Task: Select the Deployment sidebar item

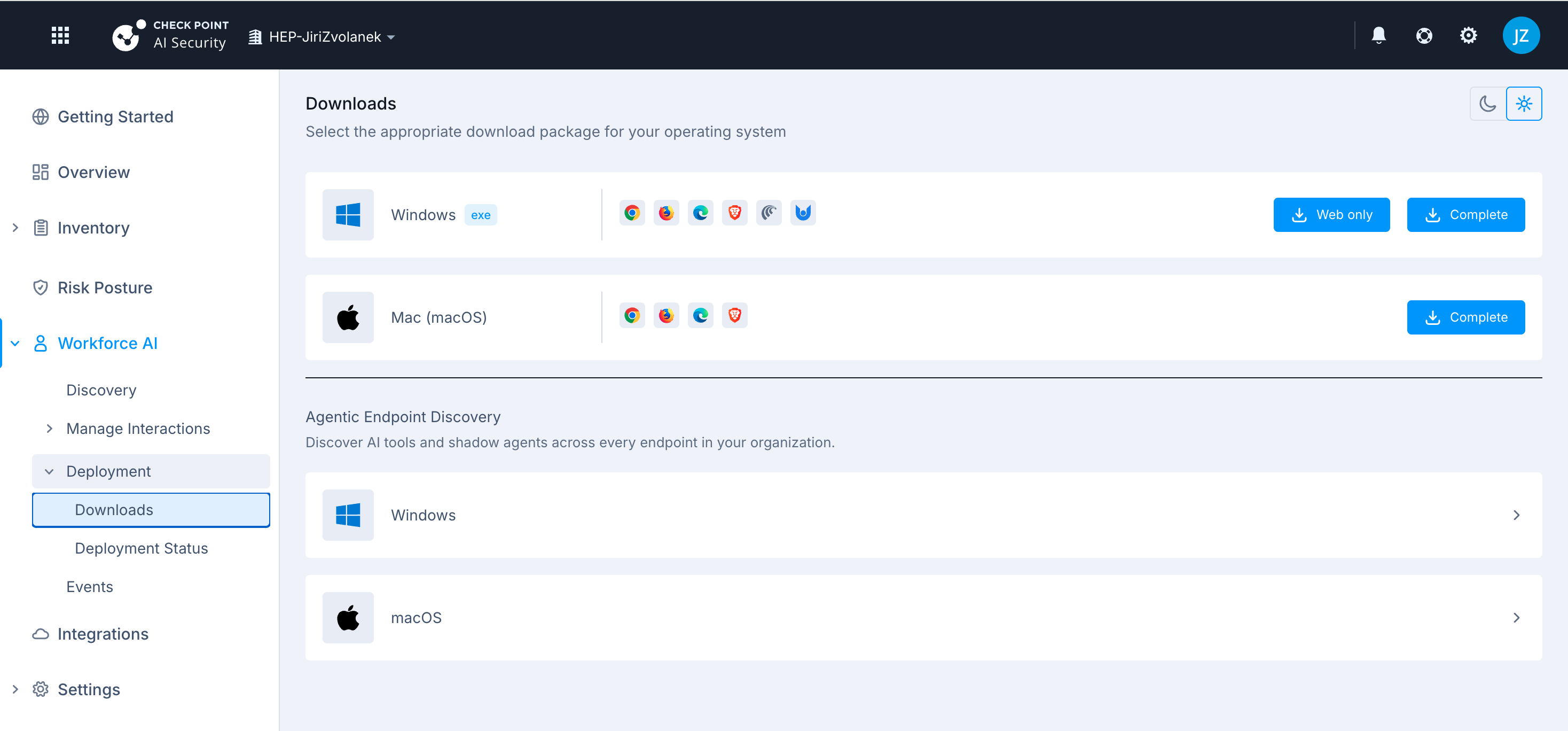Action: [151, 471]
